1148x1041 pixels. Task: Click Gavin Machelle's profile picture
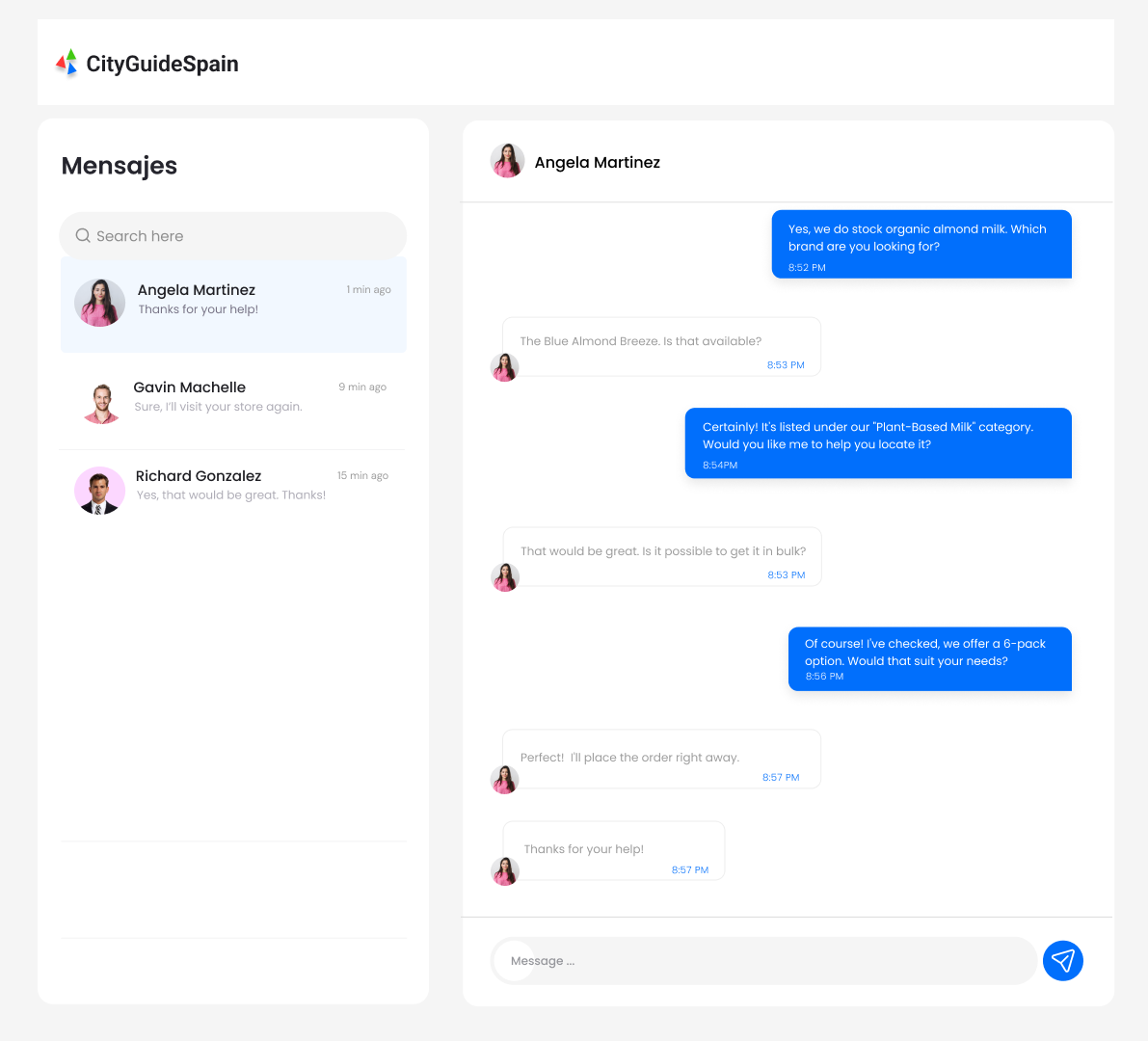tap(101, 402)
